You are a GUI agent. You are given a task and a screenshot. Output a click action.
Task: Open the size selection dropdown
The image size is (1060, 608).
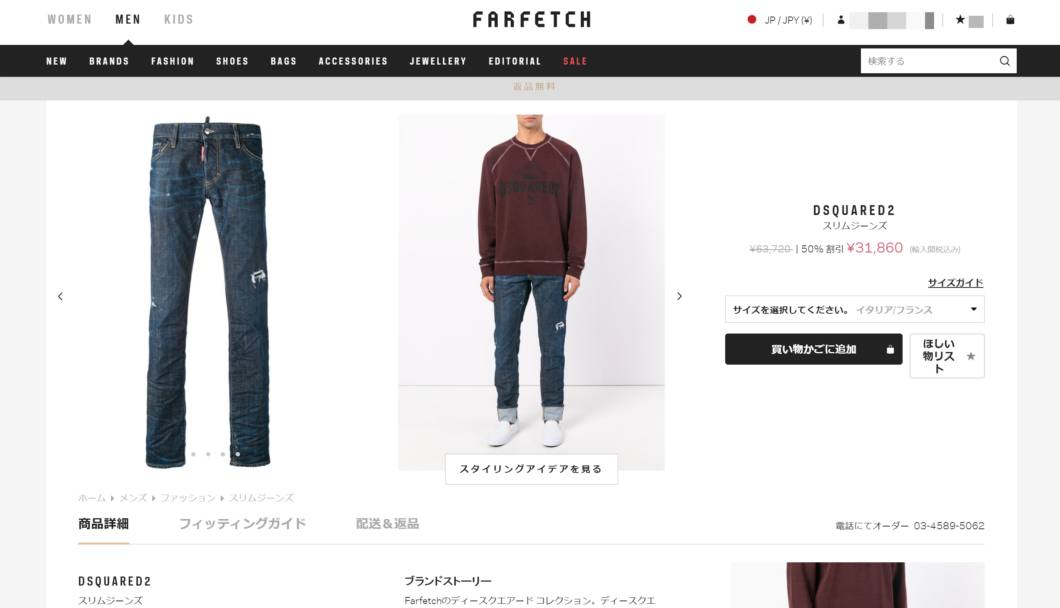click(854, 309)
